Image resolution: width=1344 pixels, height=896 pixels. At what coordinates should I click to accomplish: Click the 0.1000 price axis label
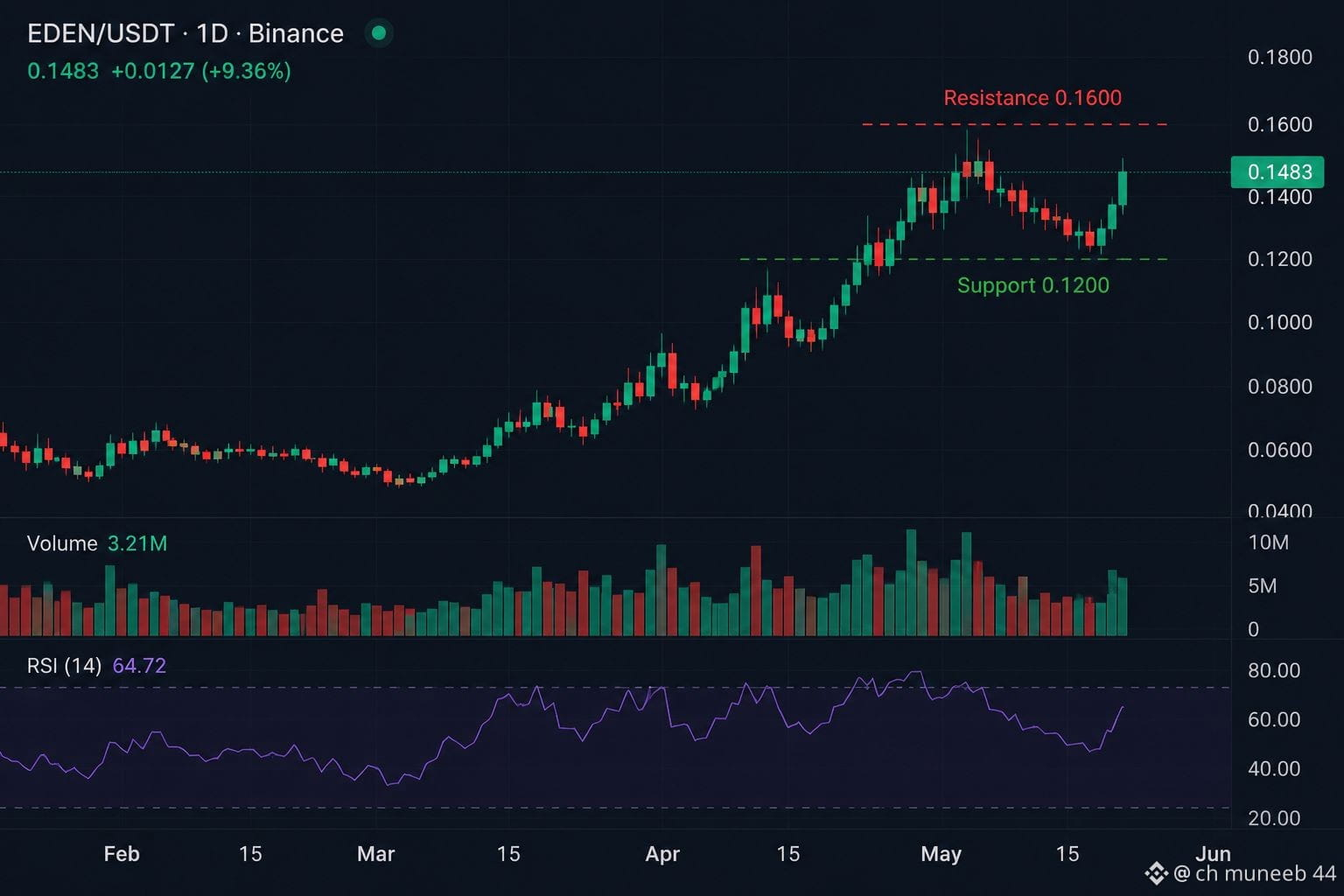coord(1280,322)
